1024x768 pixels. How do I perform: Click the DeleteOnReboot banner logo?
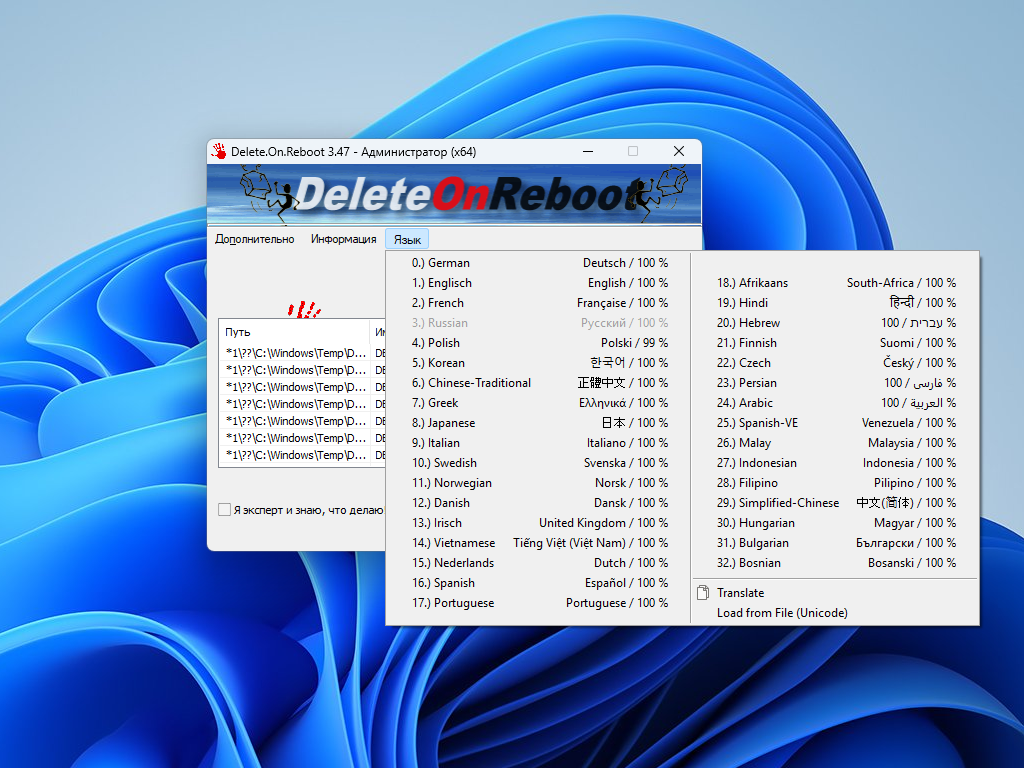[454, 194]
